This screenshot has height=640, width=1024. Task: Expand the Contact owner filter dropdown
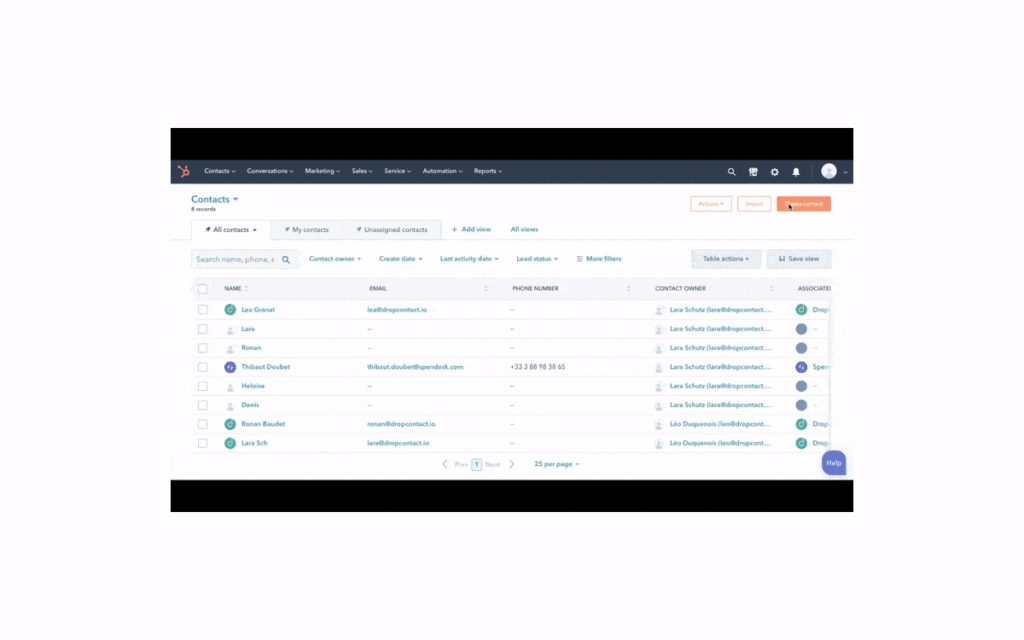(x=334, y=259)
